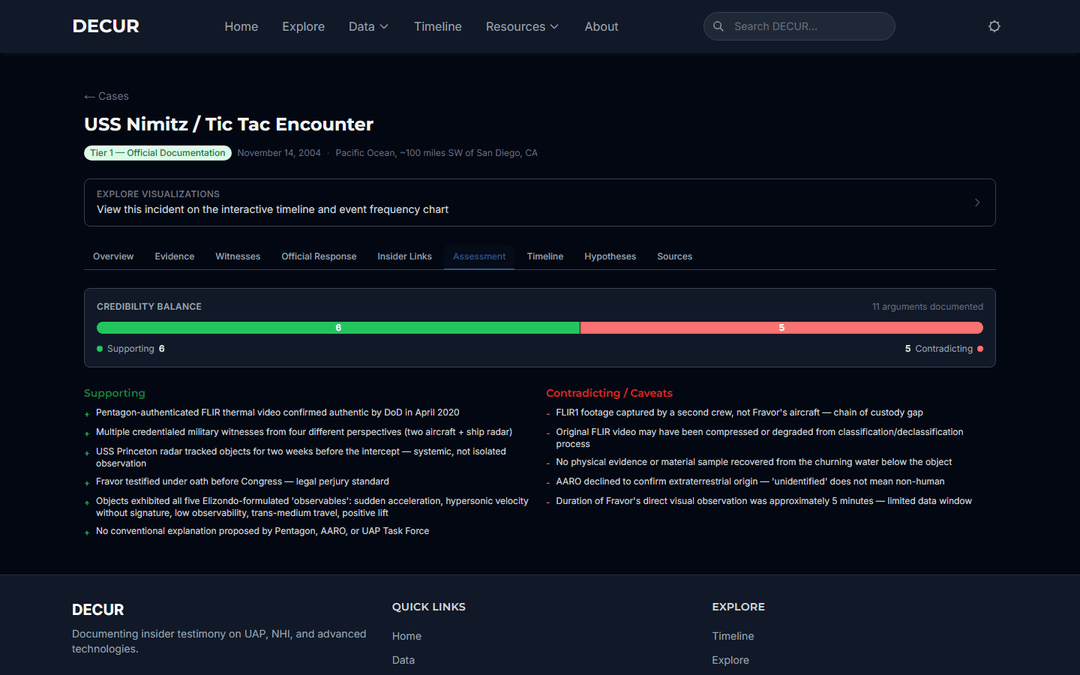Click the Timeline link in top navigation
Image resolution: width=1080 pixels, height=675 pixels.
tap(438, 26)
